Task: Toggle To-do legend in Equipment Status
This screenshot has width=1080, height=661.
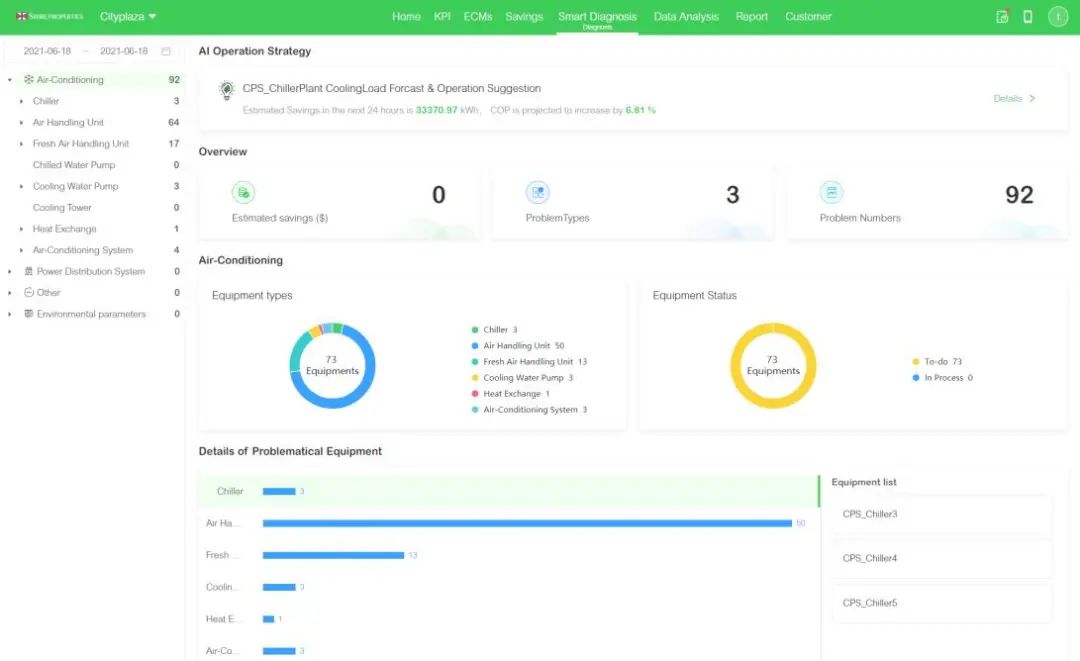Action: click(937, 361)
